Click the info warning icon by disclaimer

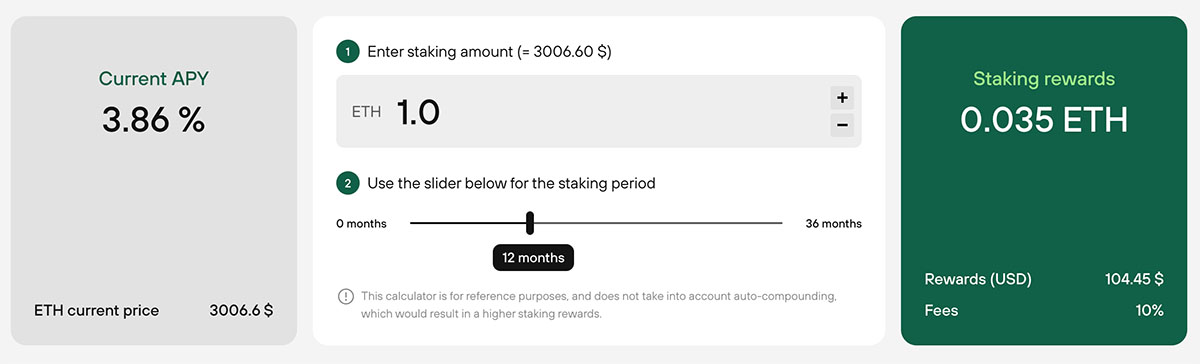tap(346, 296)
